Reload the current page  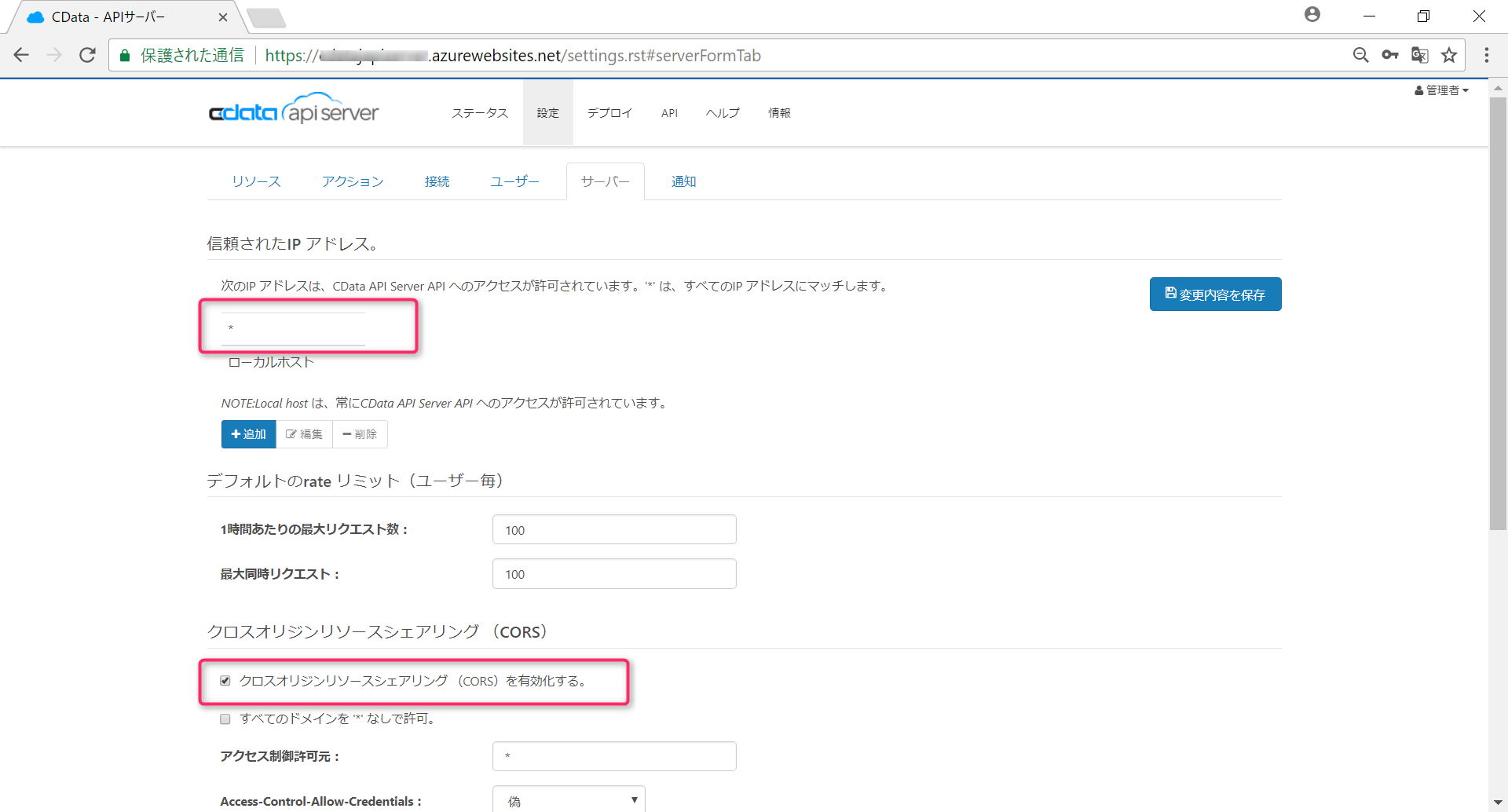coord(87,55)
